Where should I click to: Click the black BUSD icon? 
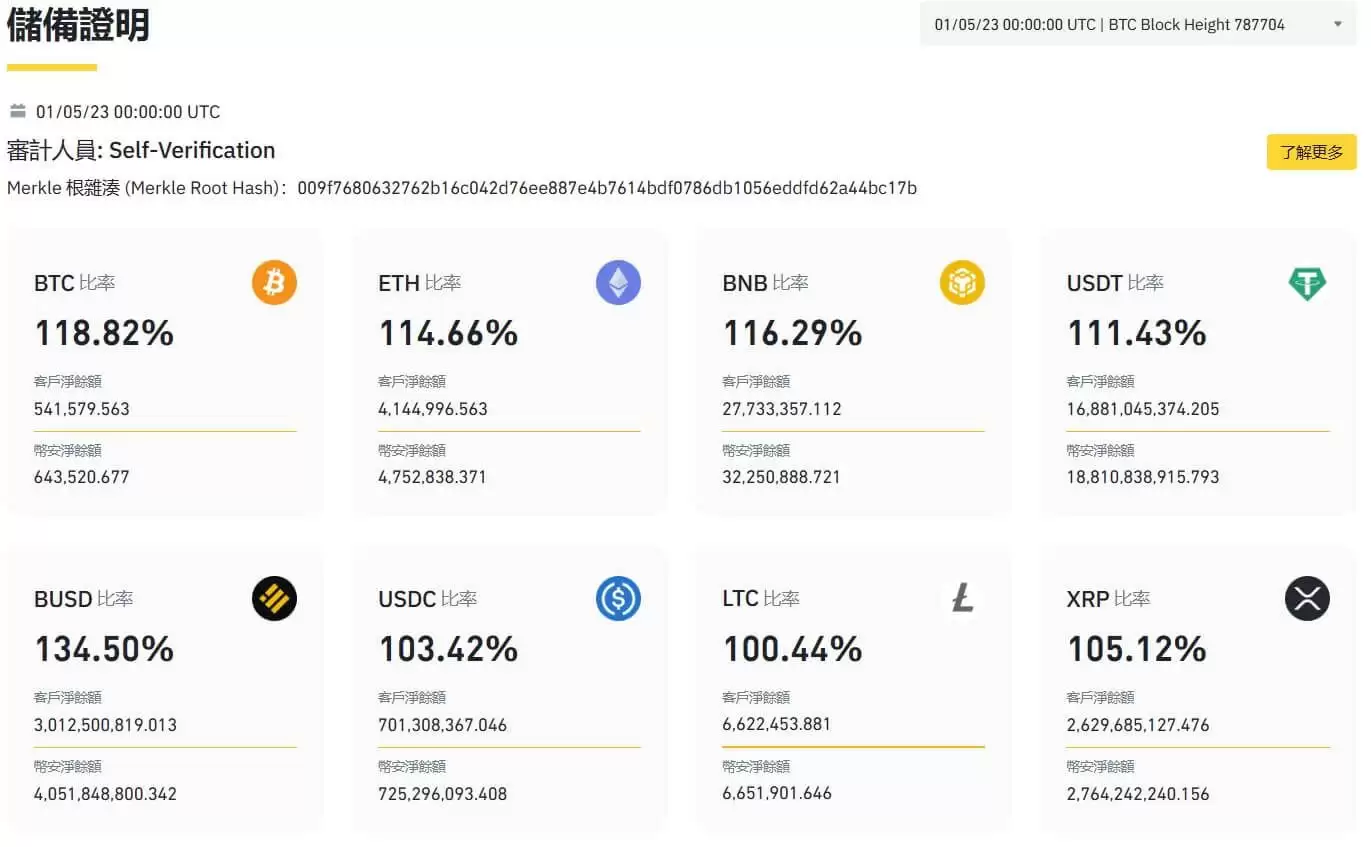[274, 599]
